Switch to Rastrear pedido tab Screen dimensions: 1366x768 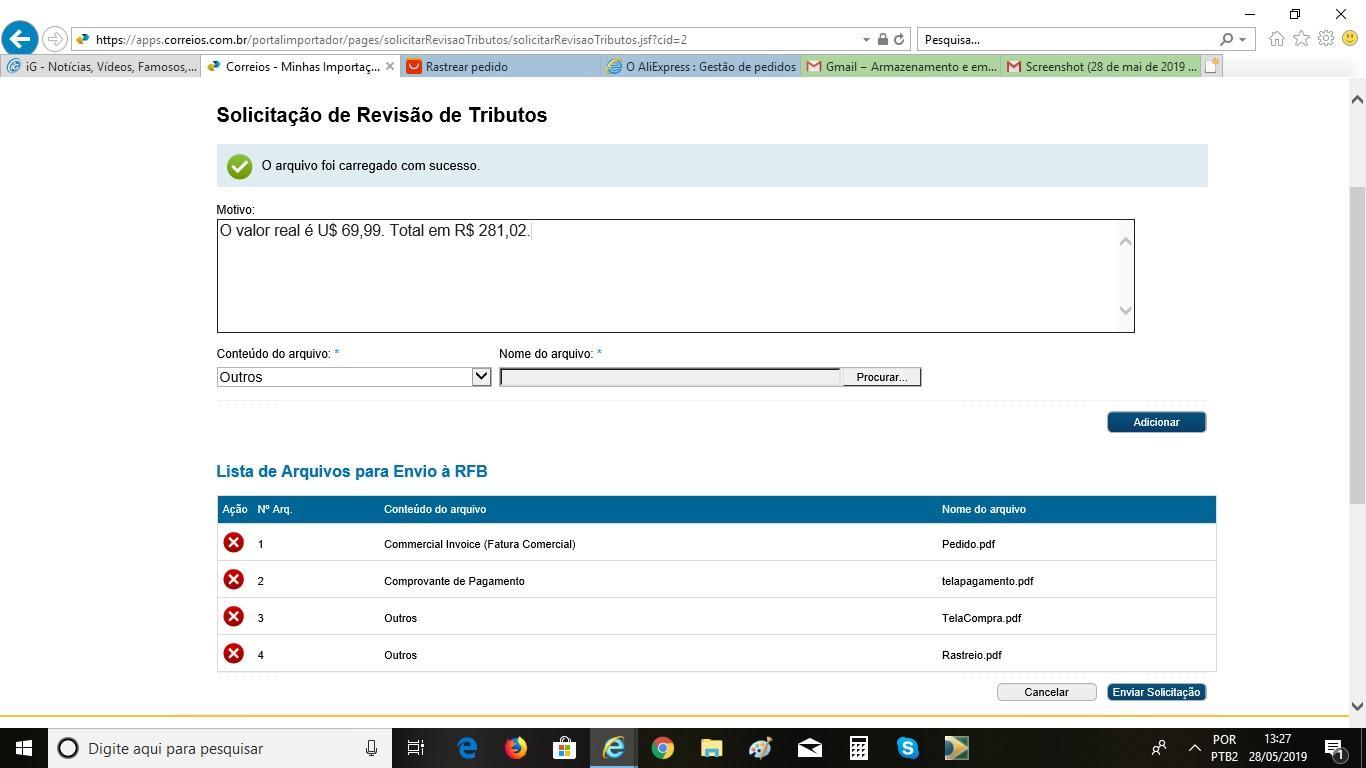[x=500, y=67]
